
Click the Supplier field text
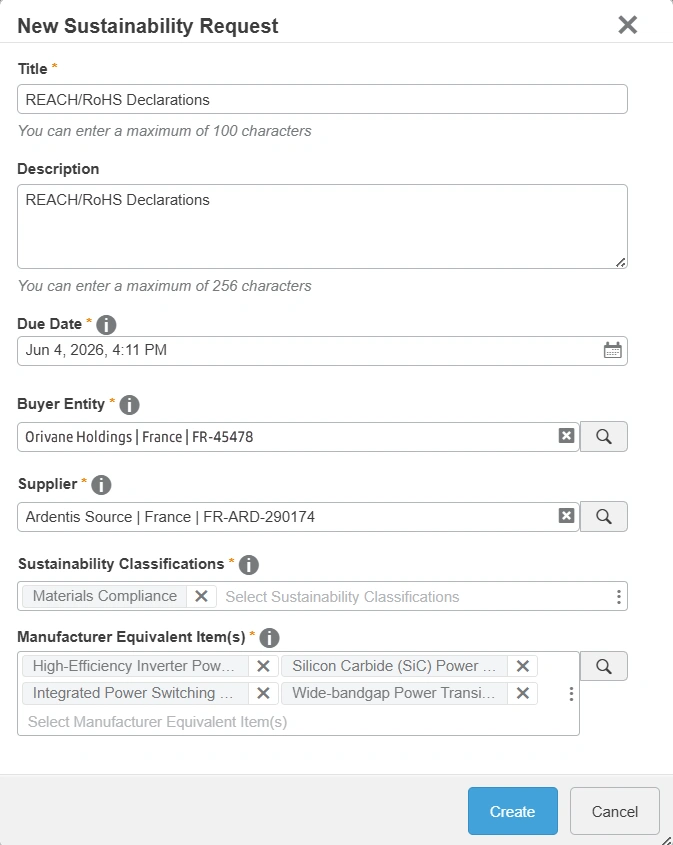(x=170, y=517)
